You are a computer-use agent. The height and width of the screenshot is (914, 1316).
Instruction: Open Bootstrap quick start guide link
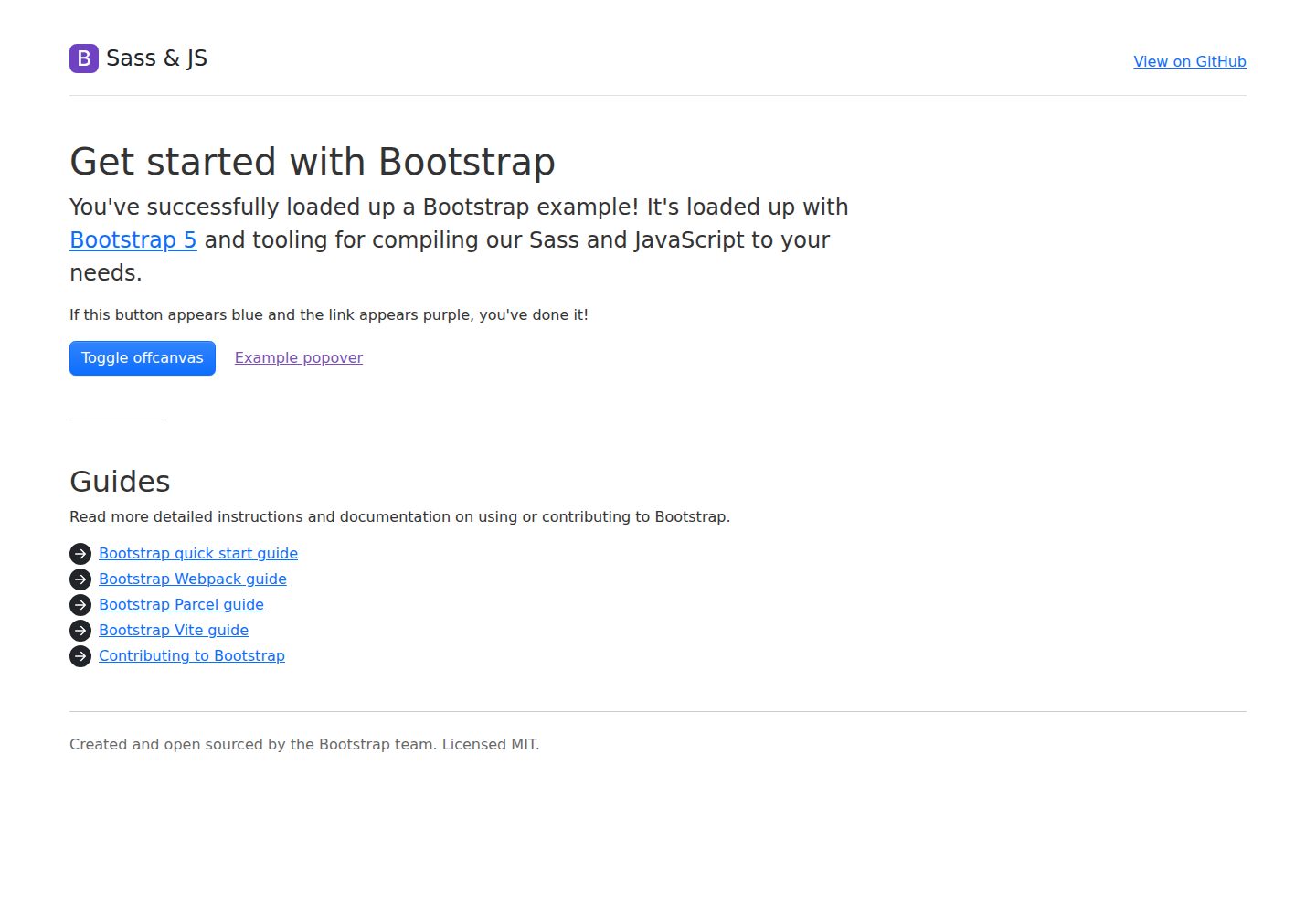point(198,553)
